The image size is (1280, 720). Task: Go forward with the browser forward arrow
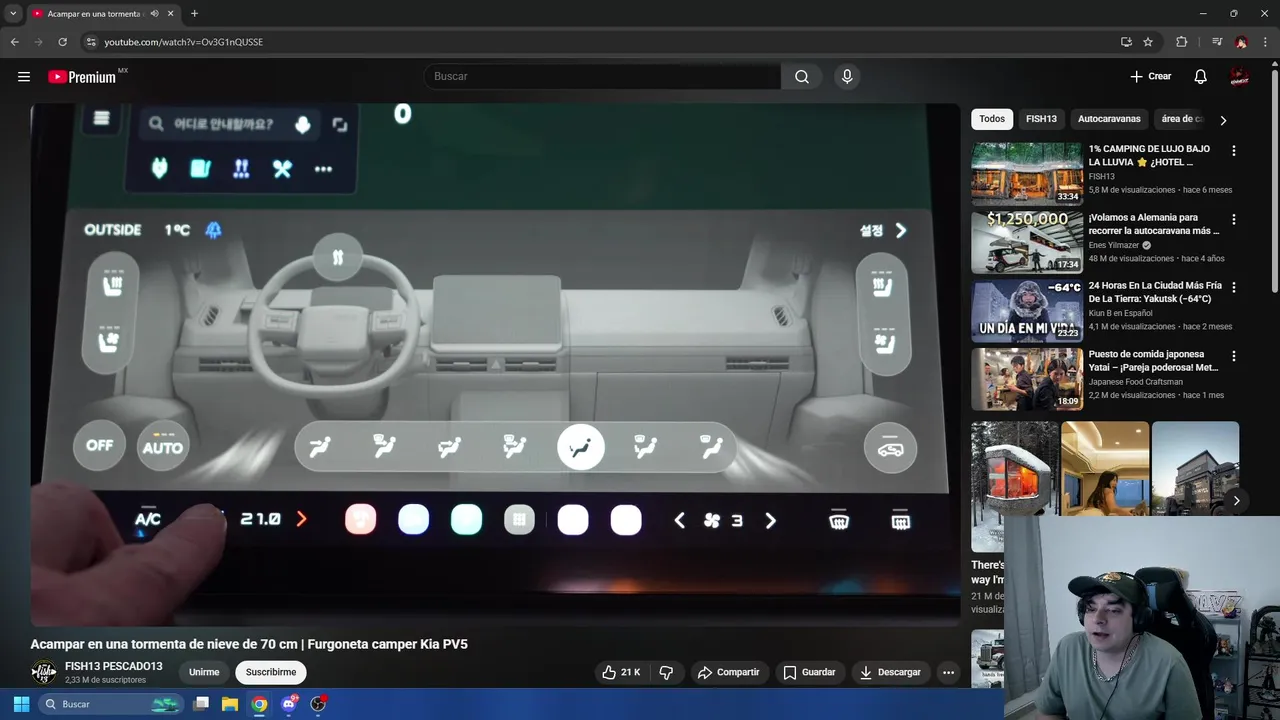[x=38, y=42]
